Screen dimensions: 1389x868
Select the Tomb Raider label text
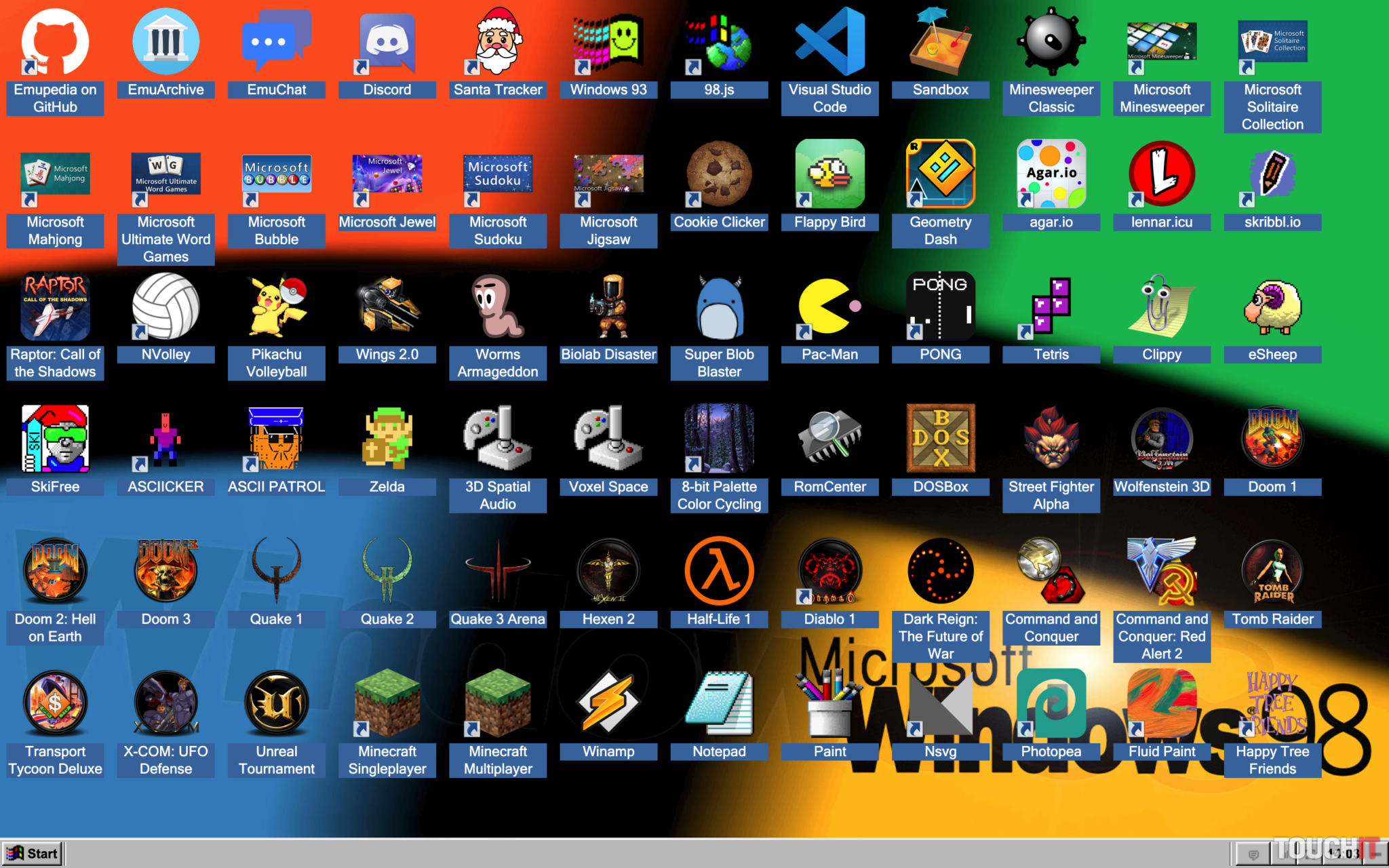click(x=1272, y=619)
